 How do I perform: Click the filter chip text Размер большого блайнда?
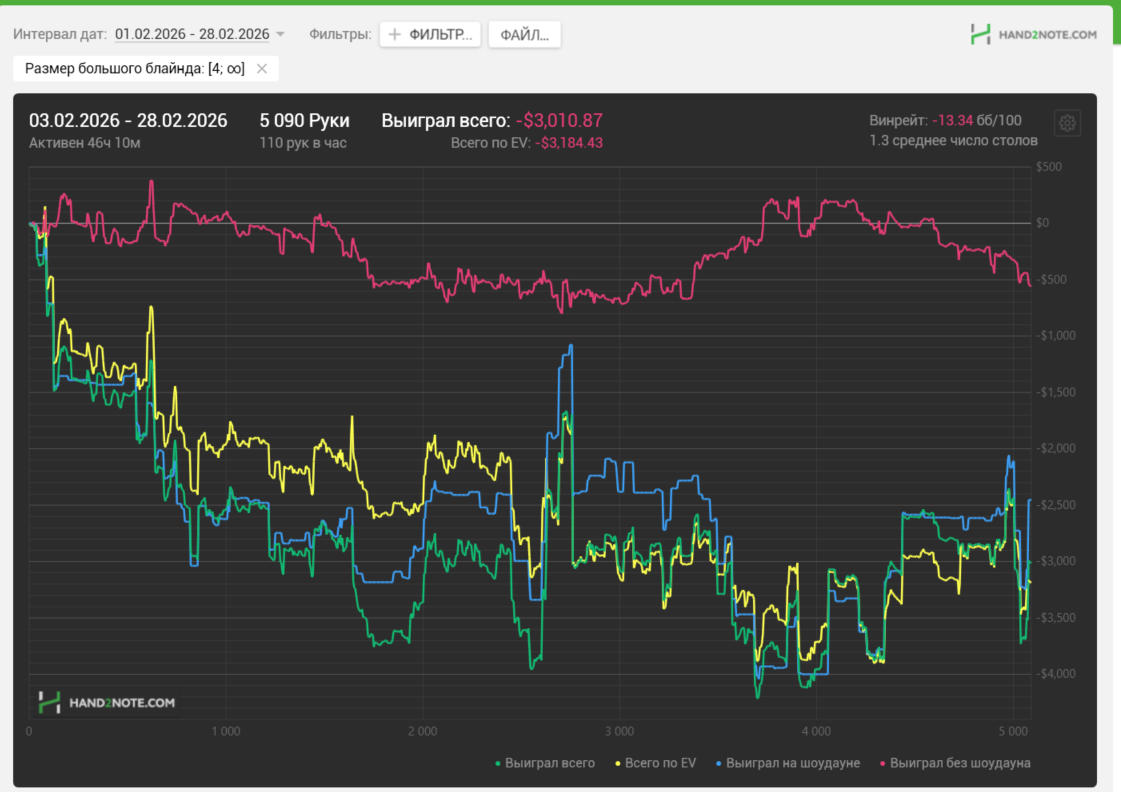pyautogui.click(x=135, y=69)
